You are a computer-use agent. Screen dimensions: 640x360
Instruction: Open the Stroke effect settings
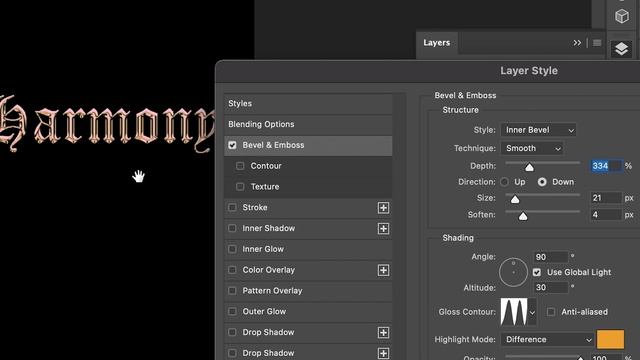point(308,207)
